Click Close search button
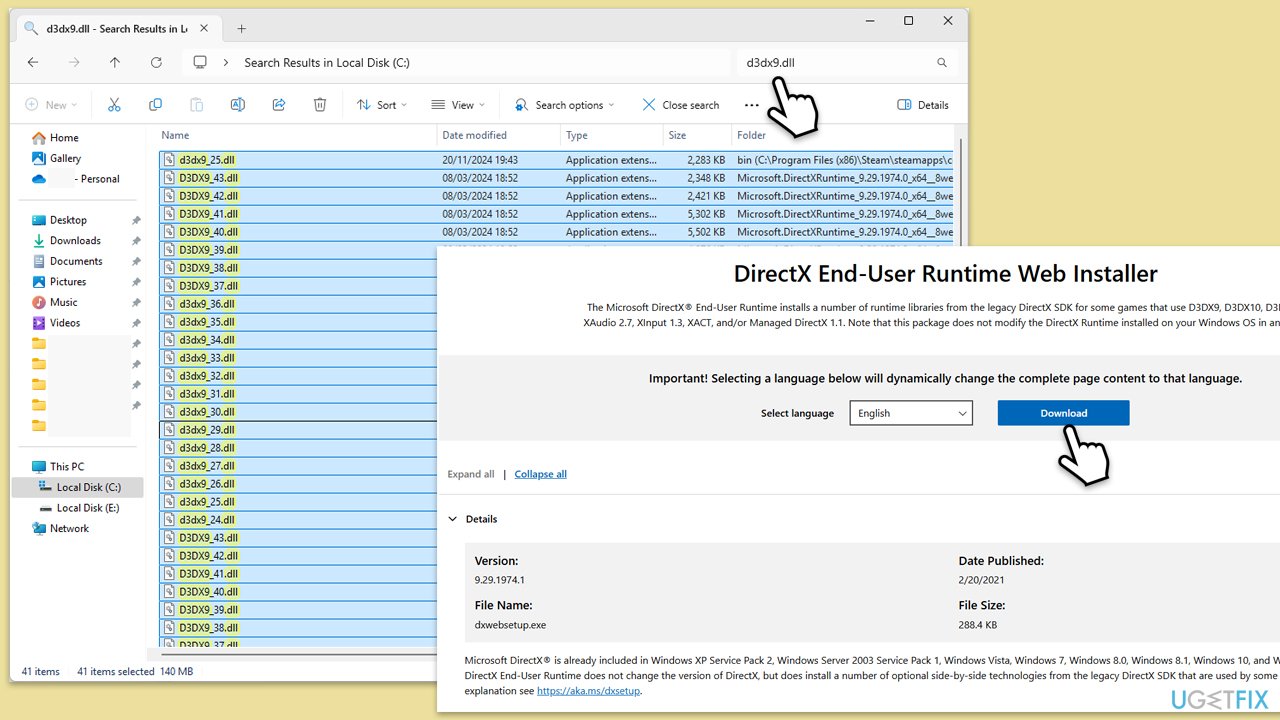Viewport: 1280px width, 720px height. 680,105
